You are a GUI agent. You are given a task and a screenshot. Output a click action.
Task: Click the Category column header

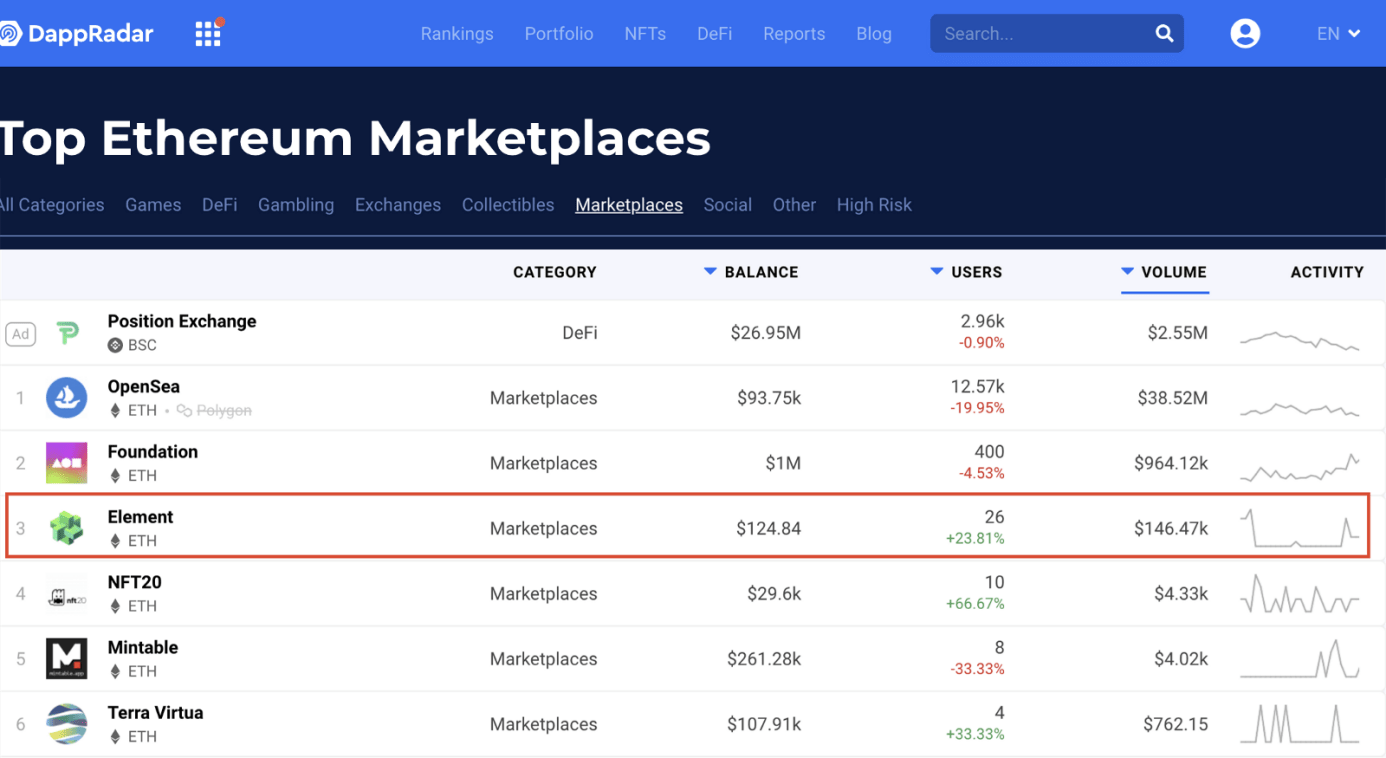[x=554, y=272]
